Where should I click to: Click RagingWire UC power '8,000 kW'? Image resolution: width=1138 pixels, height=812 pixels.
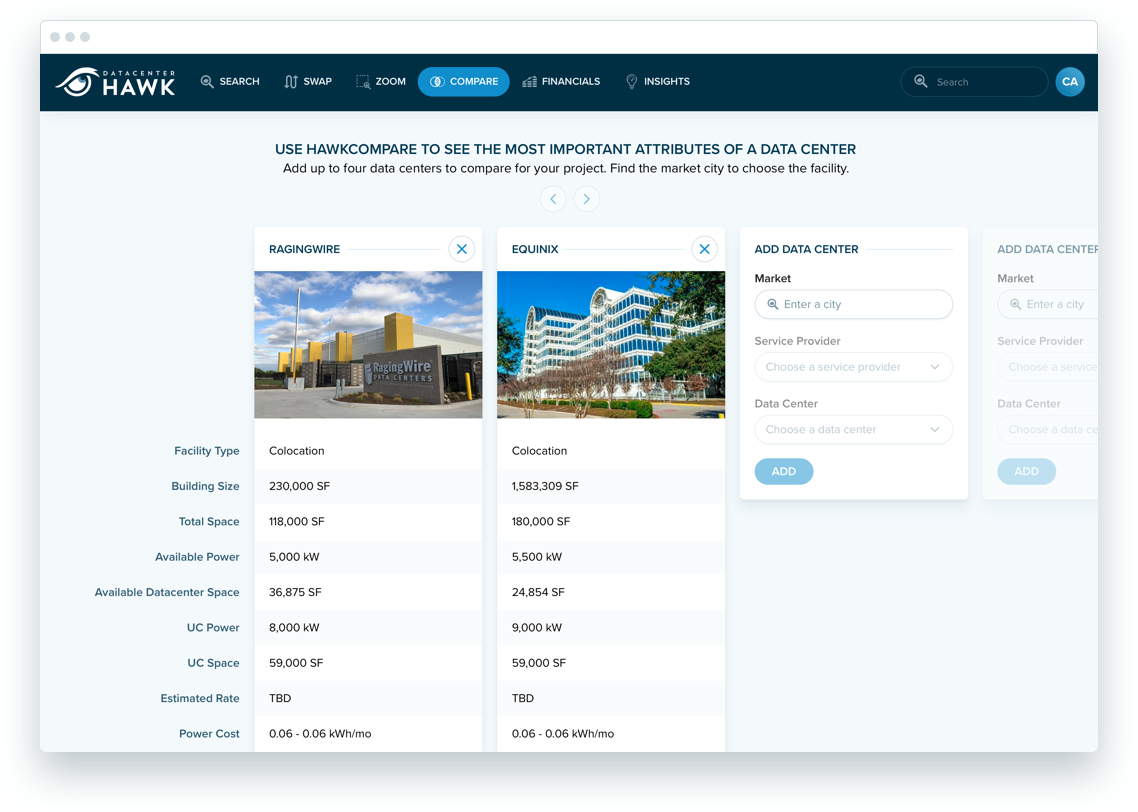click(295, 628)
